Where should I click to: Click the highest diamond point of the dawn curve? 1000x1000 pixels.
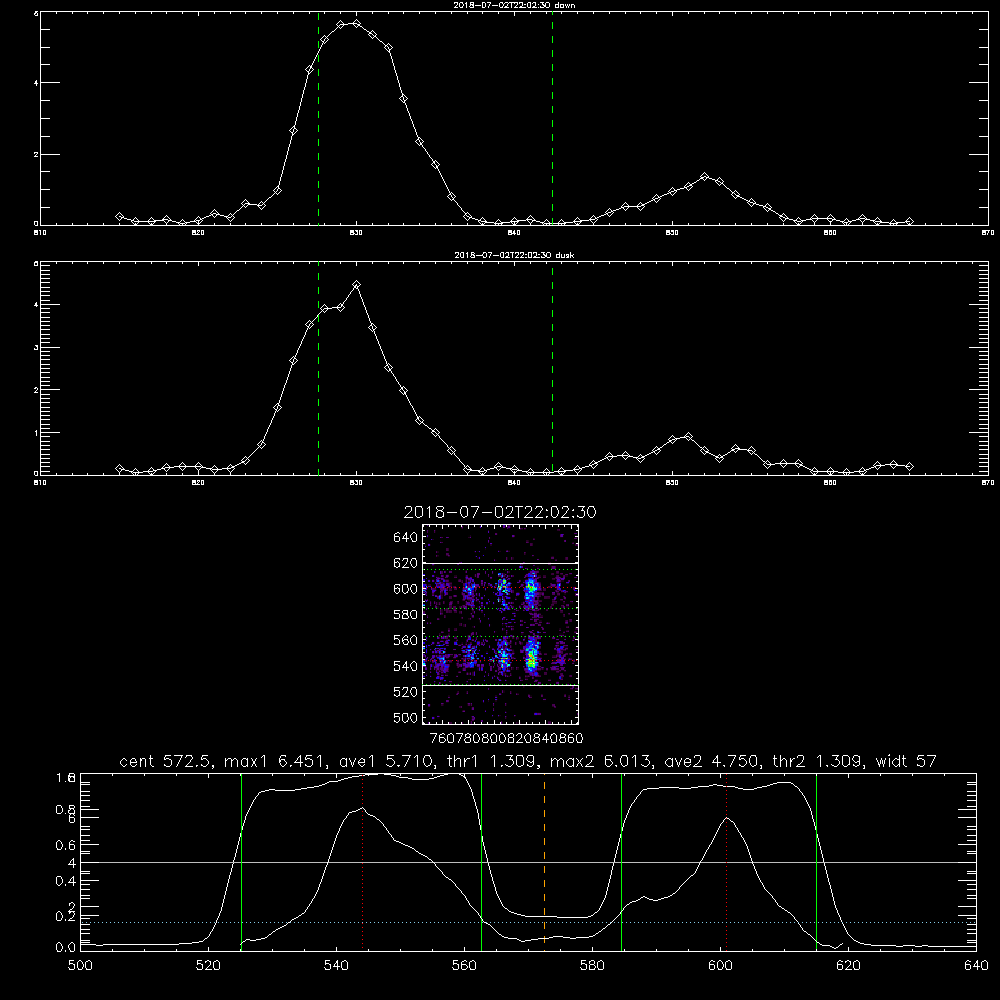[x=357, y=24]
